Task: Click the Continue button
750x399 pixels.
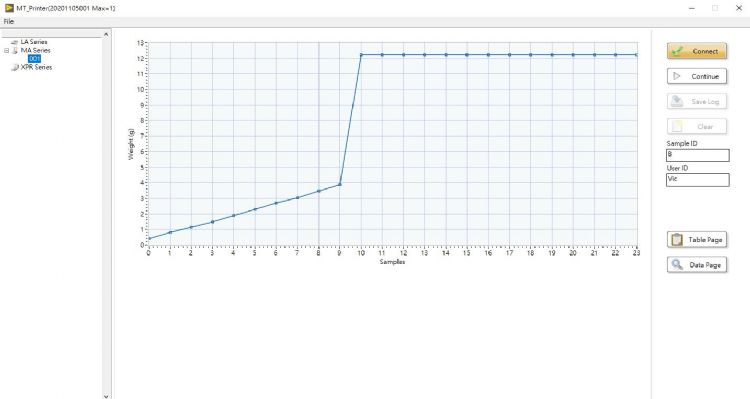Action: [697, 76]
